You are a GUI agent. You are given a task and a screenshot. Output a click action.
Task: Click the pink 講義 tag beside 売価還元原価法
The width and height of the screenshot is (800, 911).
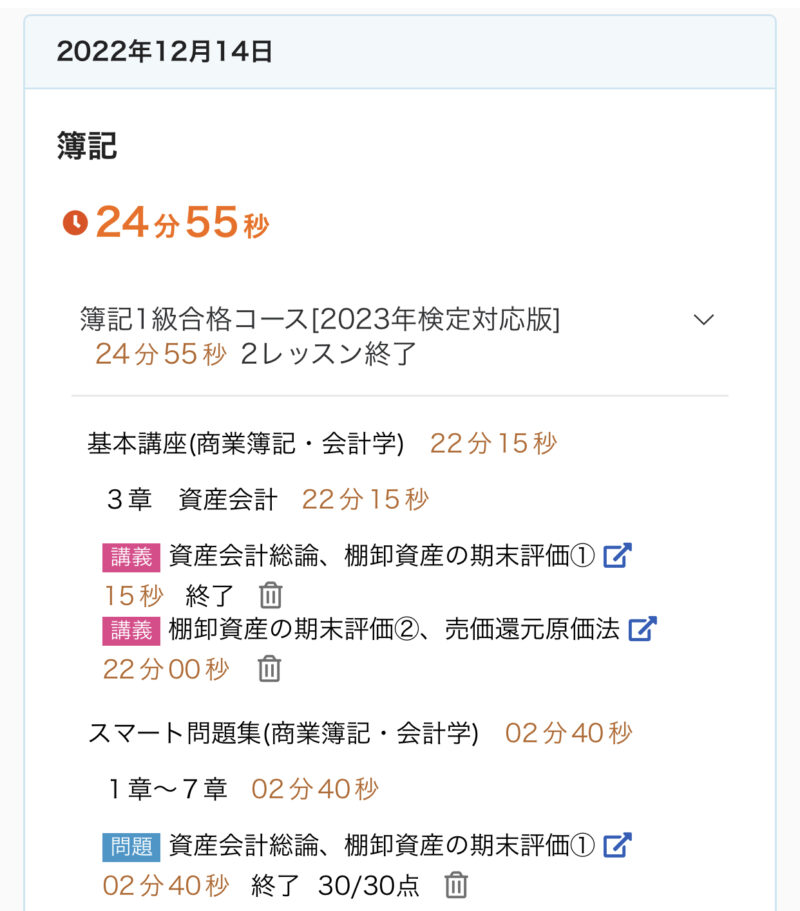(x=130, y=630)
